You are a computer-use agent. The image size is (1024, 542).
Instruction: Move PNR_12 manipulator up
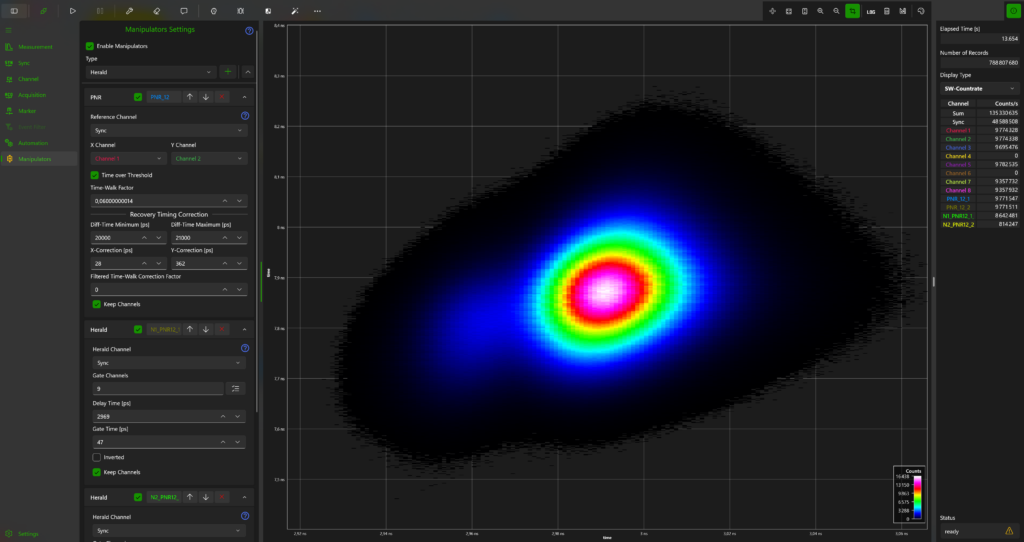(190, 97)
